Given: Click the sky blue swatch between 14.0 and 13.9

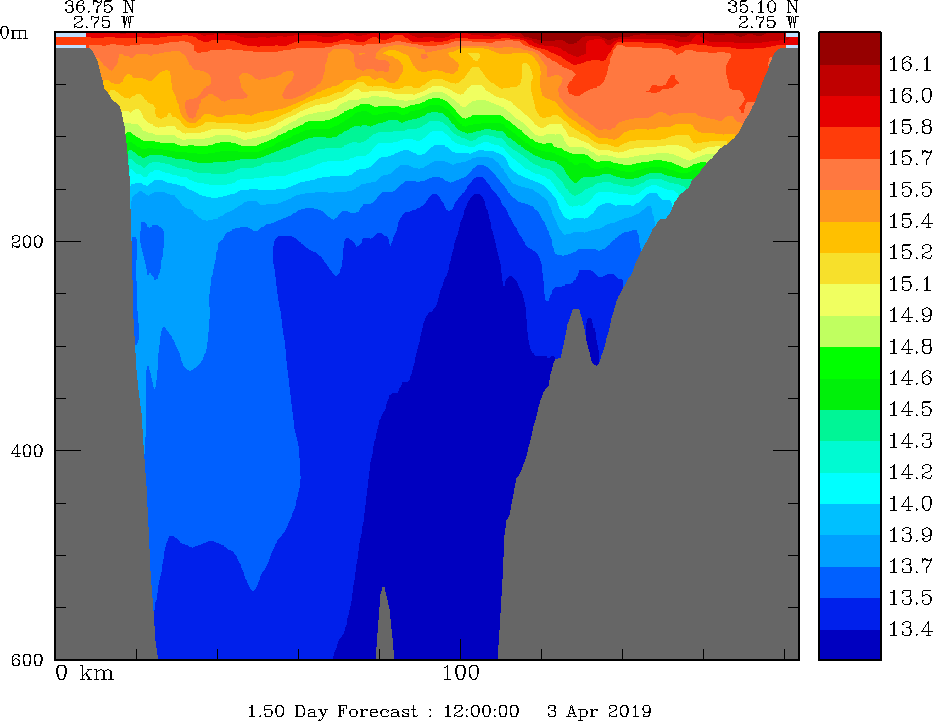Looking at the screenshot, I should [850, 520].
